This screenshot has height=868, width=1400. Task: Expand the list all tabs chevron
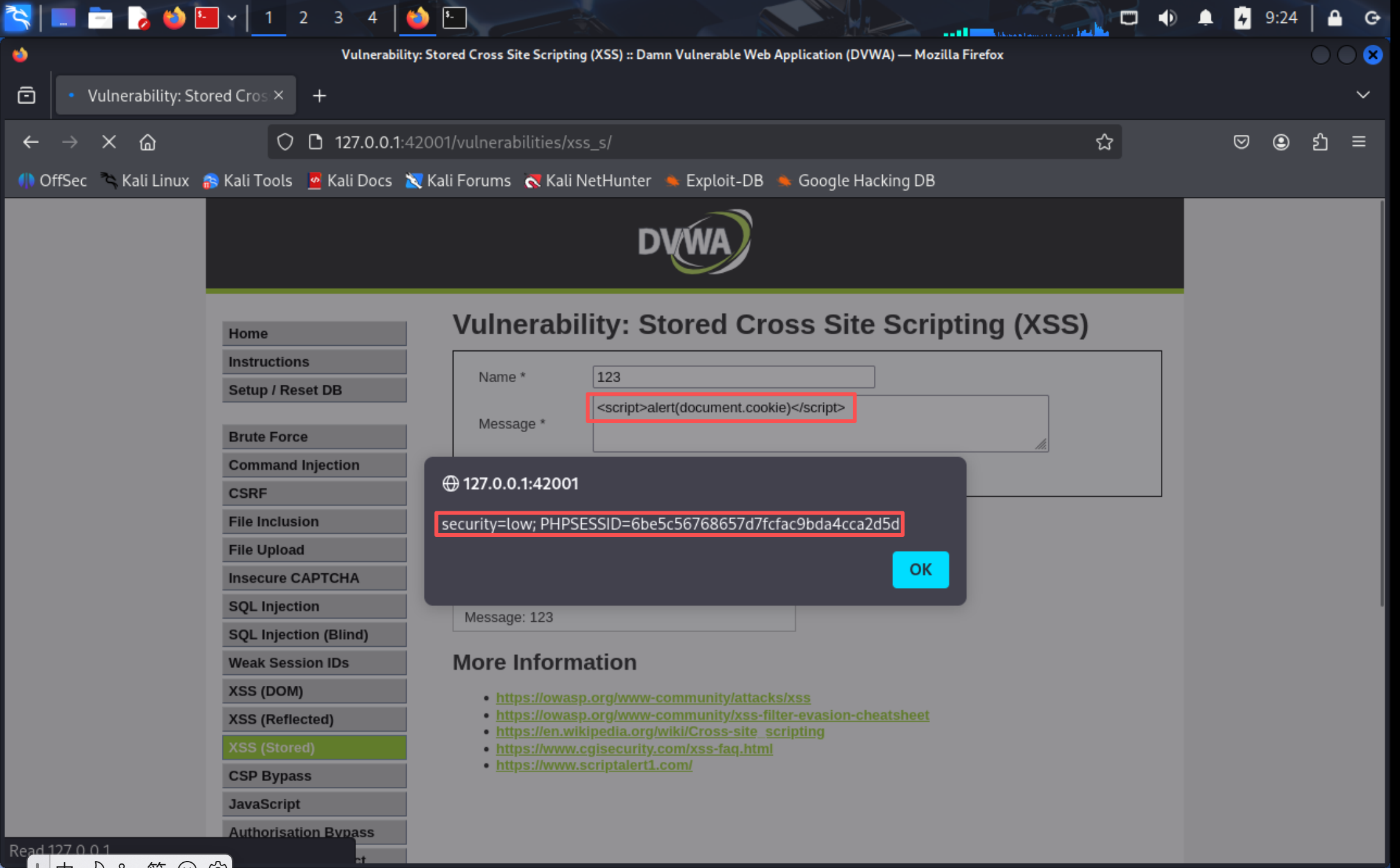(1362, 95)
